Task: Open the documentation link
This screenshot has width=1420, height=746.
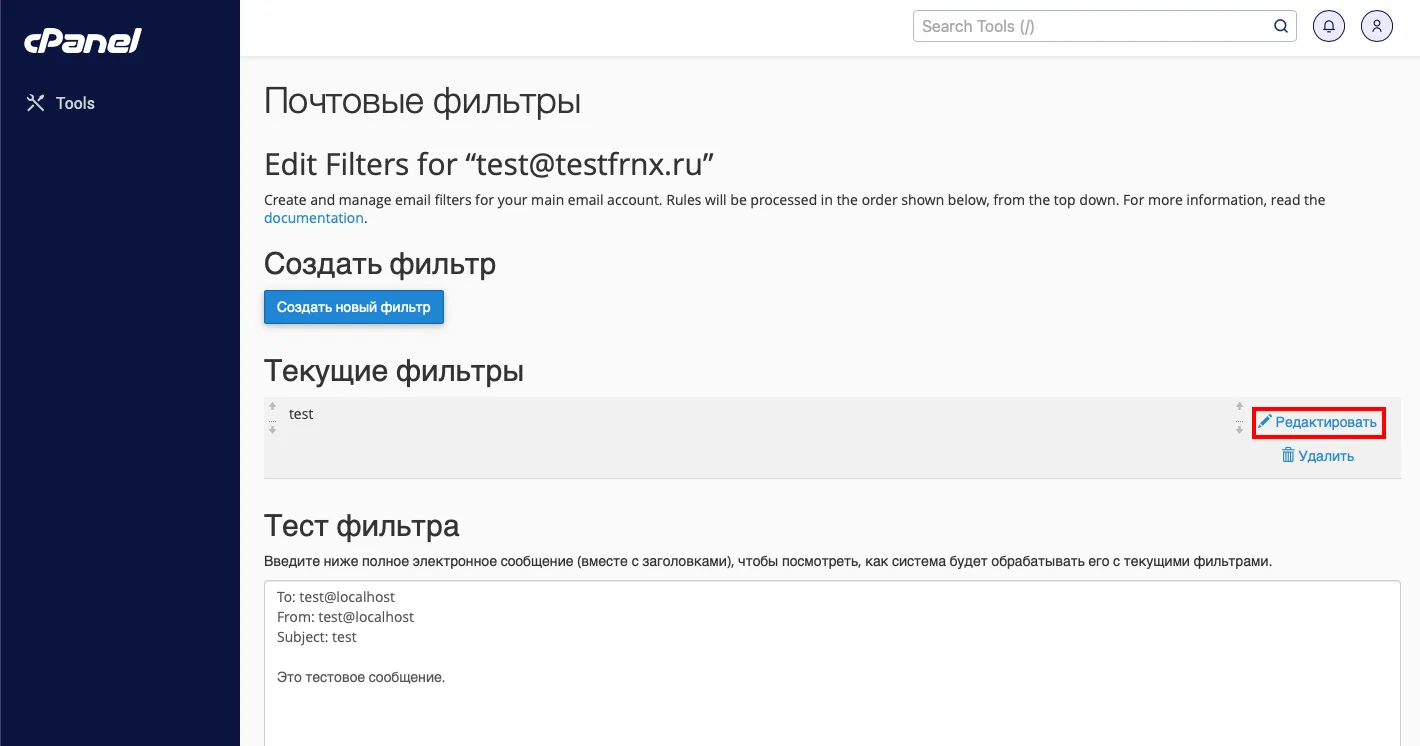Action: click(314, 218)
